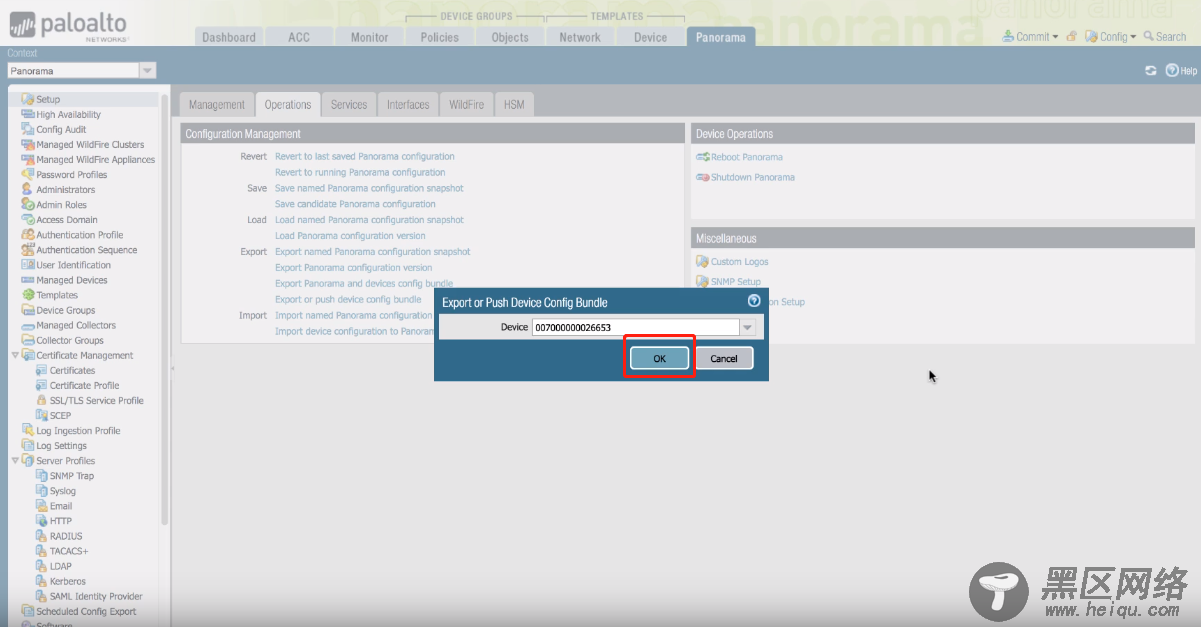The image size is (1201, 627).
Task: Click Shutdown Panorama icon
Action: pos(702,177)
